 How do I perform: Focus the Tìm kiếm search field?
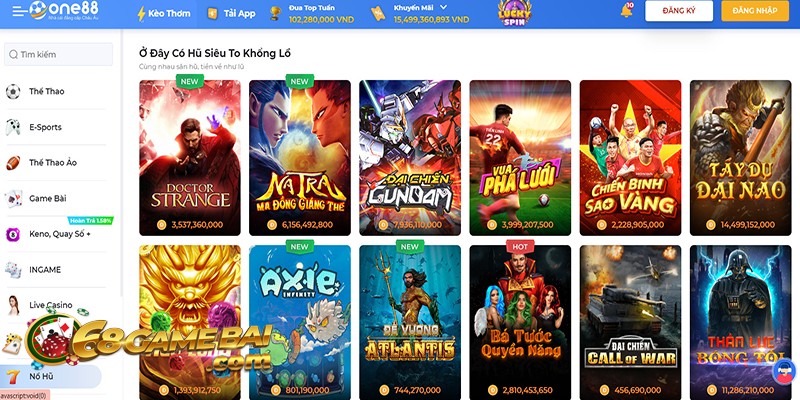pos(58,54)
